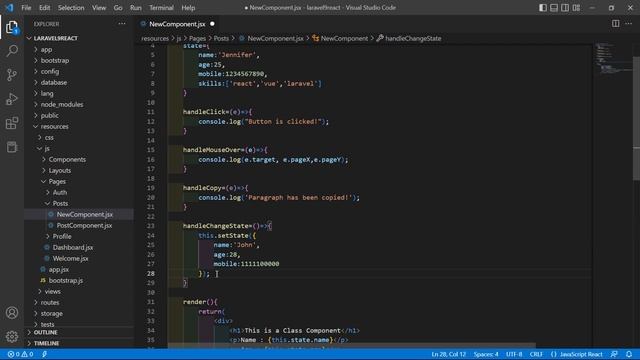Click the editor horizontal scrollbar
This screenshot has width=640, height=360.
pyautogui.click(x=351, y=346)
